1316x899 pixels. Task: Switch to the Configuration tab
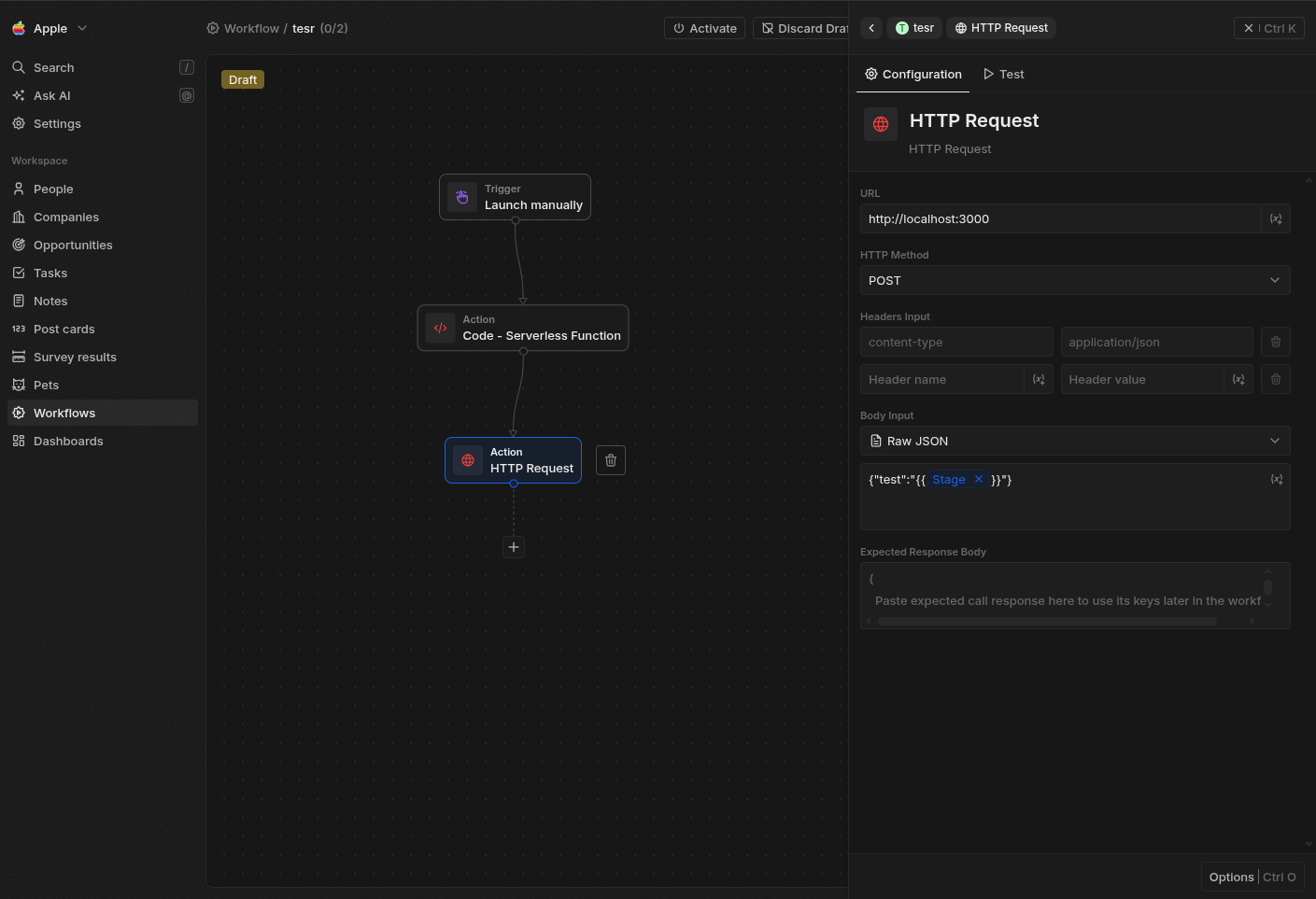(913, 74)
